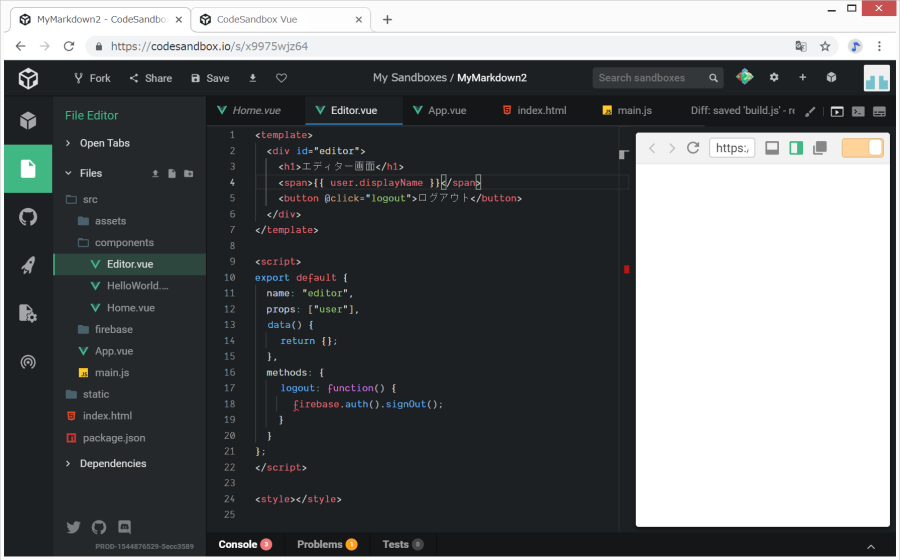The image size is (900, 560).
Task: Open the Live collaboration sidebar icon
Action: [x=28, y=362]
